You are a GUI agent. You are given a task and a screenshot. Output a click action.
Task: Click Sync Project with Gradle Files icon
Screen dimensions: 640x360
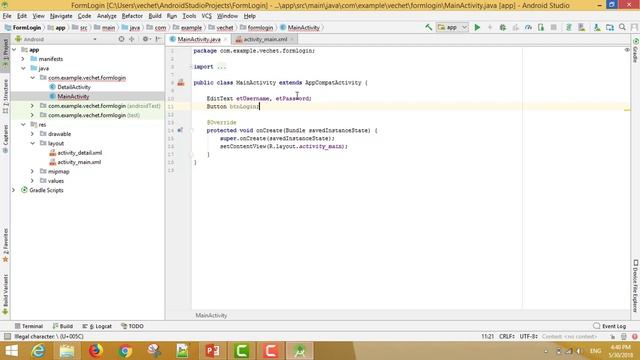pyautogui.click(x=569, y=27)
